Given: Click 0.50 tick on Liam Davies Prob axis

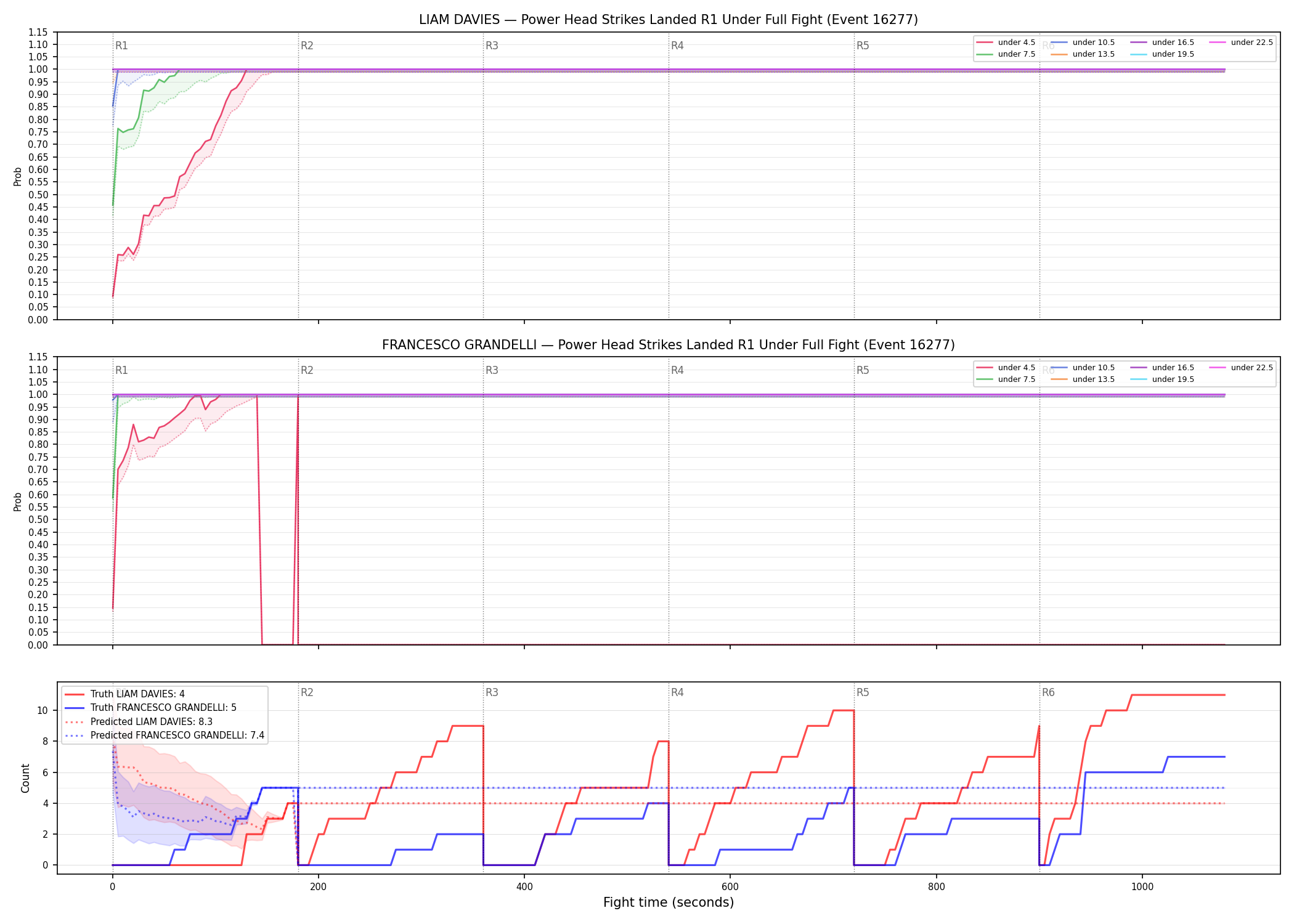Looking at the screenshot, I should pyautogui.click(x=38, y=195).
